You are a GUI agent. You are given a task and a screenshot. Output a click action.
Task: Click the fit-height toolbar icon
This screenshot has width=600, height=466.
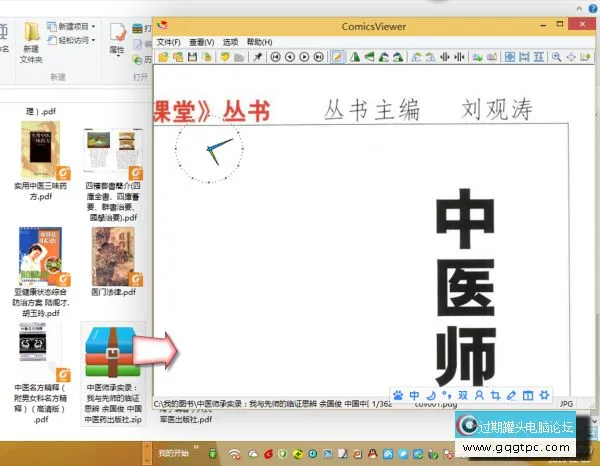tap(539, 57)
